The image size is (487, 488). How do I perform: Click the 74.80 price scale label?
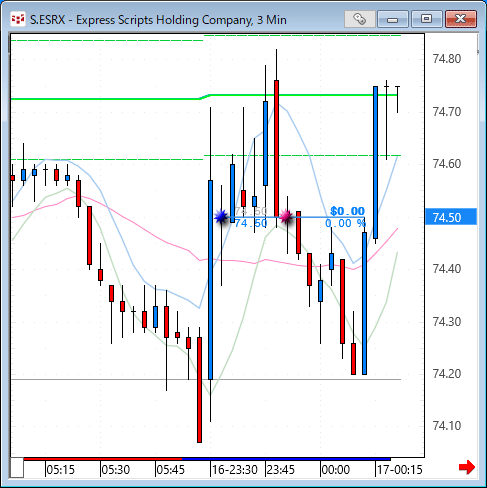point(447,59)
